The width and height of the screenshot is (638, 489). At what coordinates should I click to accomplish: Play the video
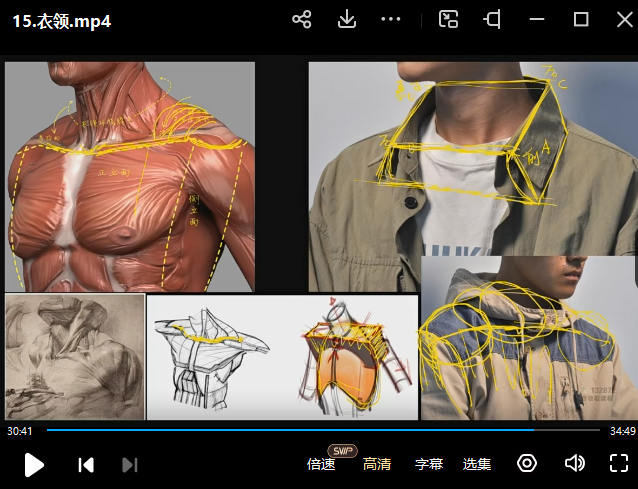[x=34, y=464]
